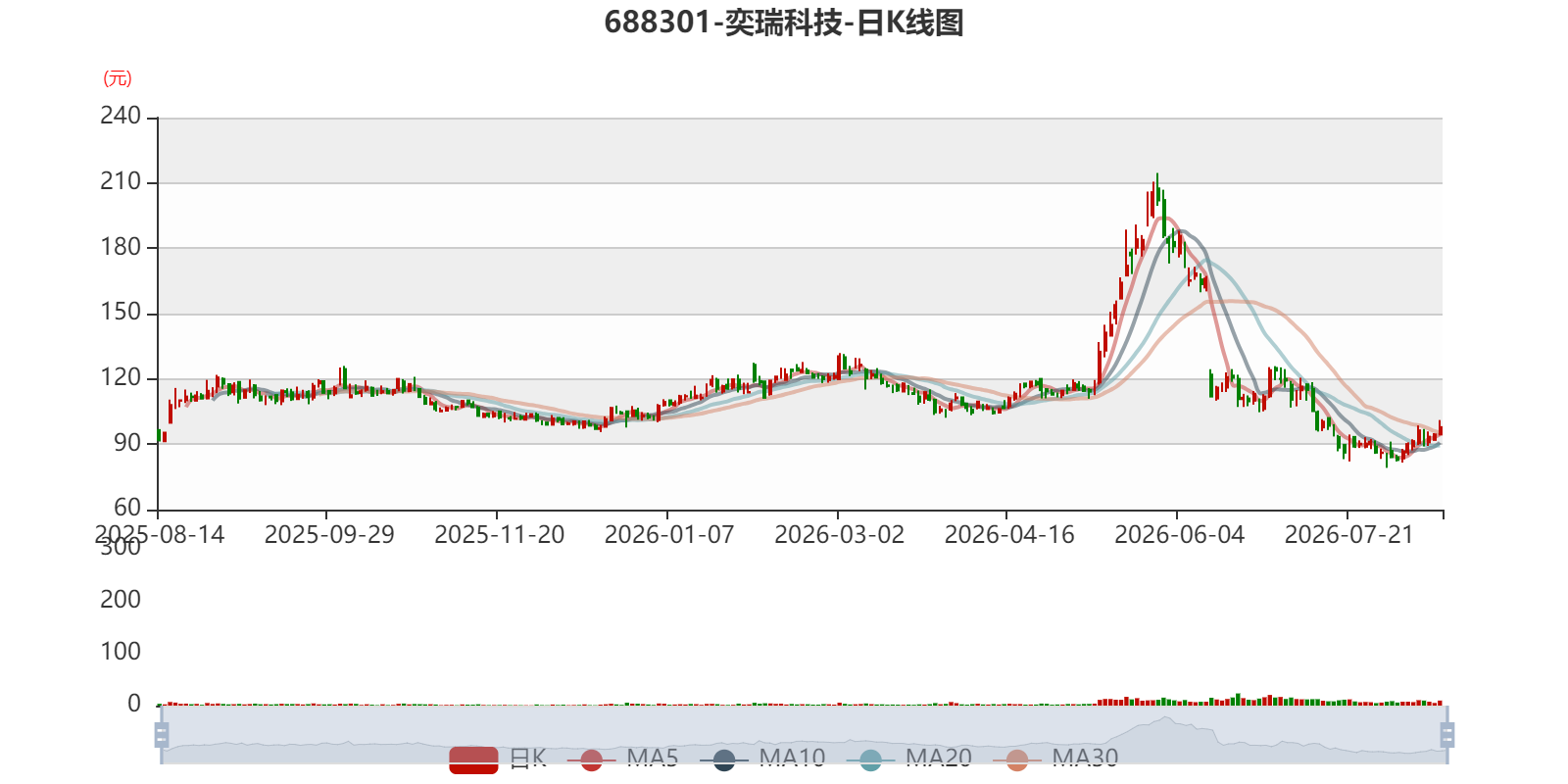Click the chart title 688301-奕瑞科技-日K线图

pos(784,23)
